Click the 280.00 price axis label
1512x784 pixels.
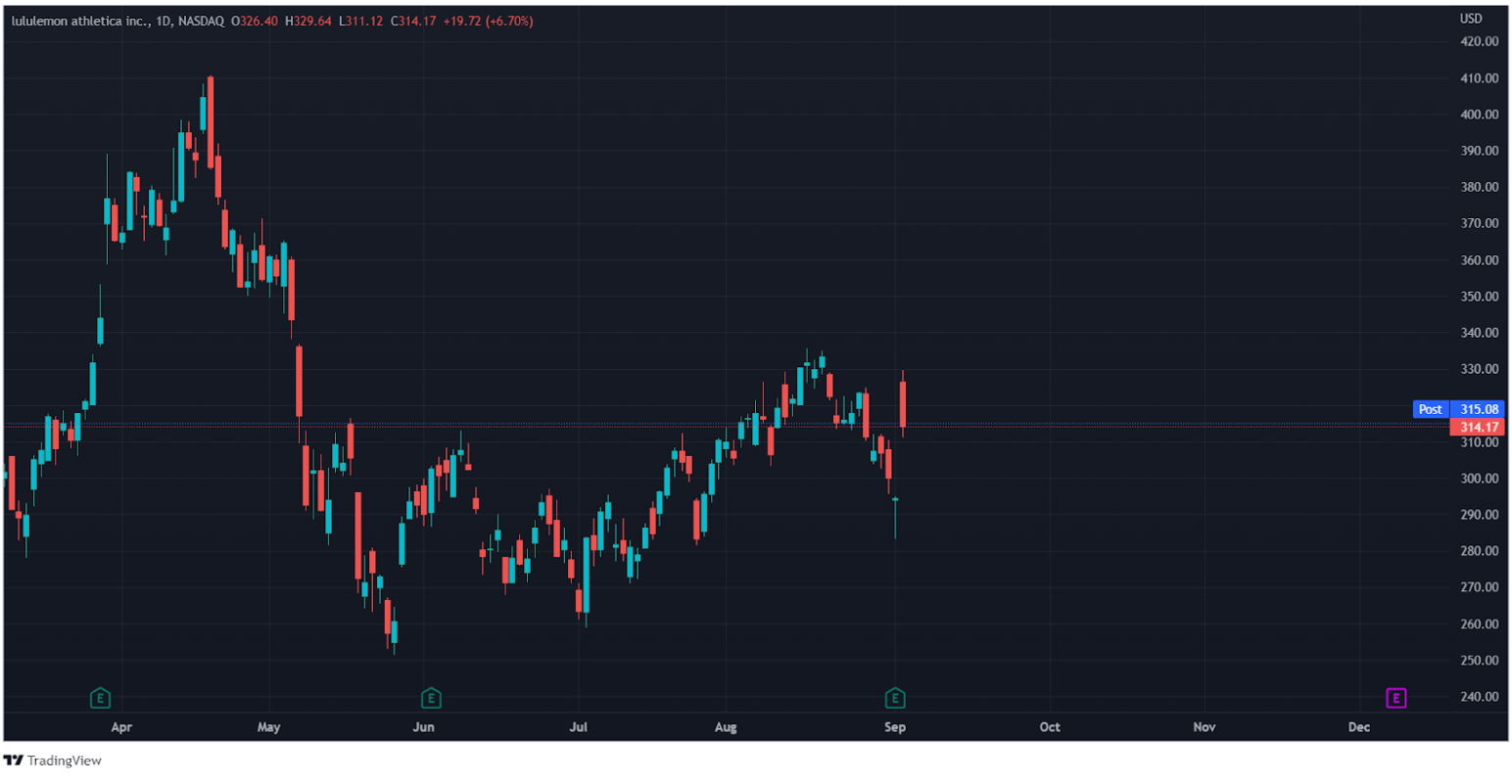click(x=1479, y=551)
